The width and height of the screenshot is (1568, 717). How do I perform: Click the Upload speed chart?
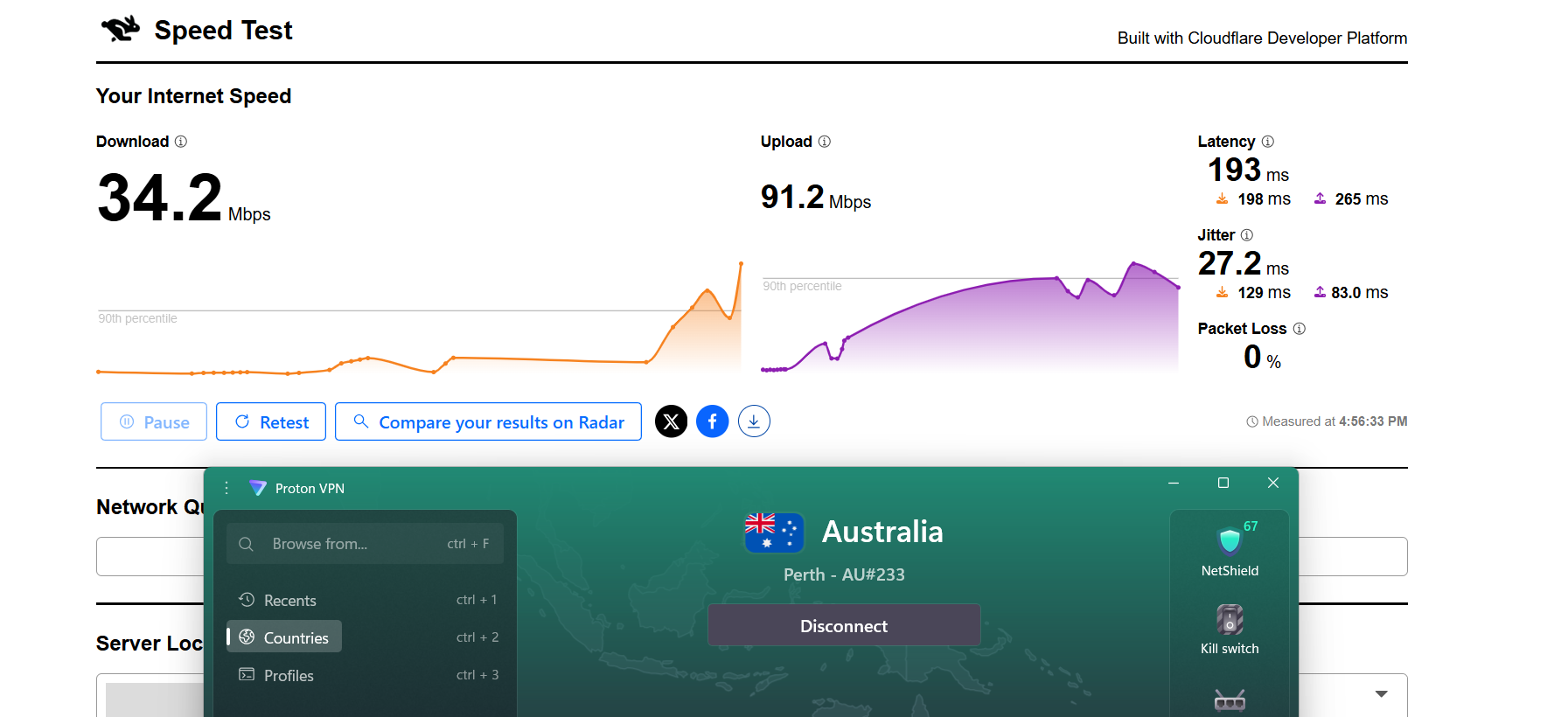tap(970, 317)
